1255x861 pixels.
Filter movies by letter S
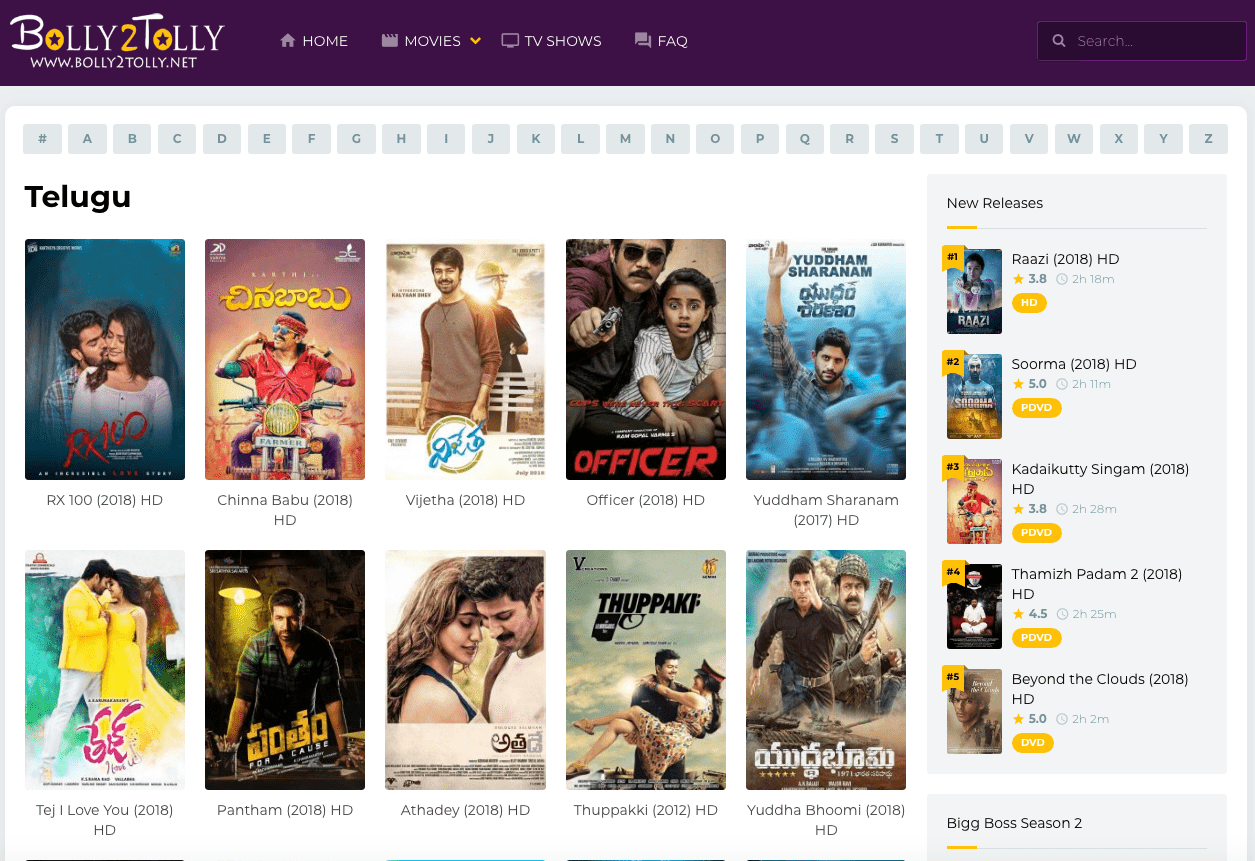(x=894, y=139)
